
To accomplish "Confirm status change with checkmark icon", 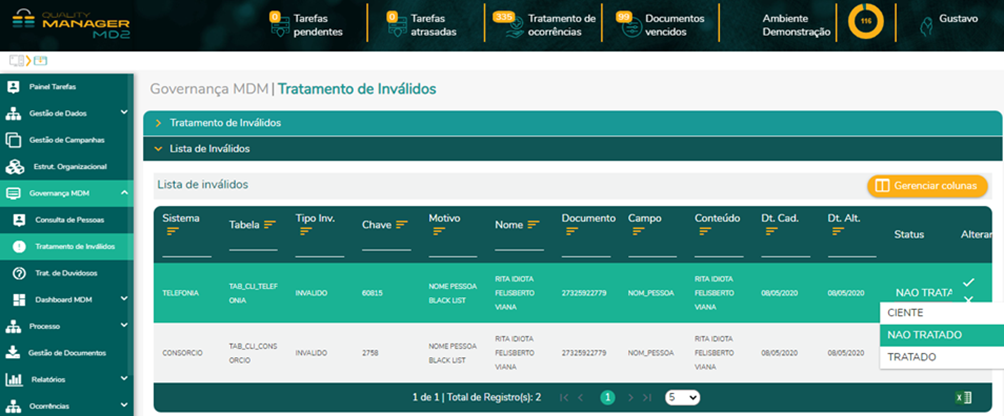I will click(967, 283).
